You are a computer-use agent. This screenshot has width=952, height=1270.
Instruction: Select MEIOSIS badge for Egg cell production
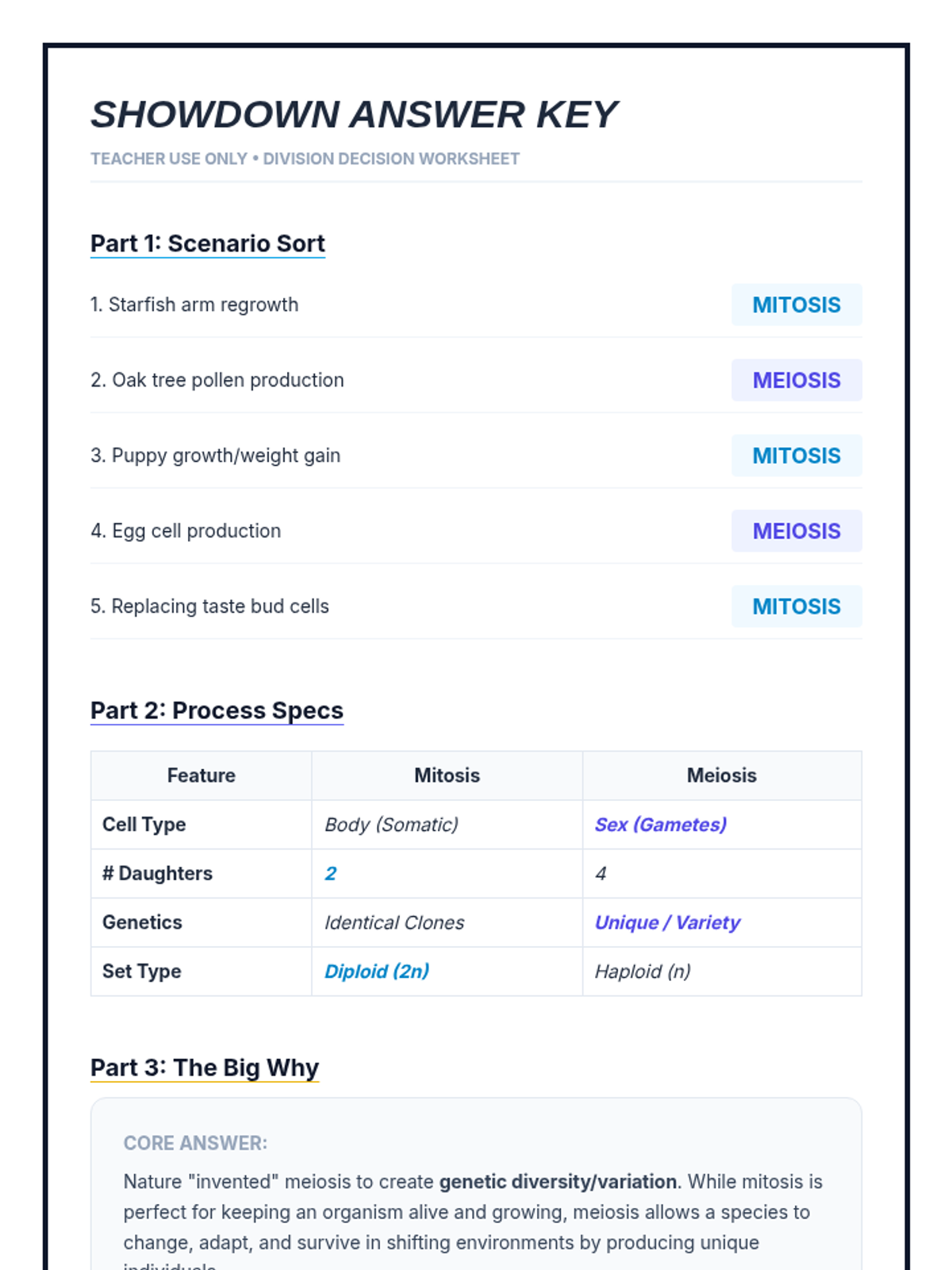797,531
